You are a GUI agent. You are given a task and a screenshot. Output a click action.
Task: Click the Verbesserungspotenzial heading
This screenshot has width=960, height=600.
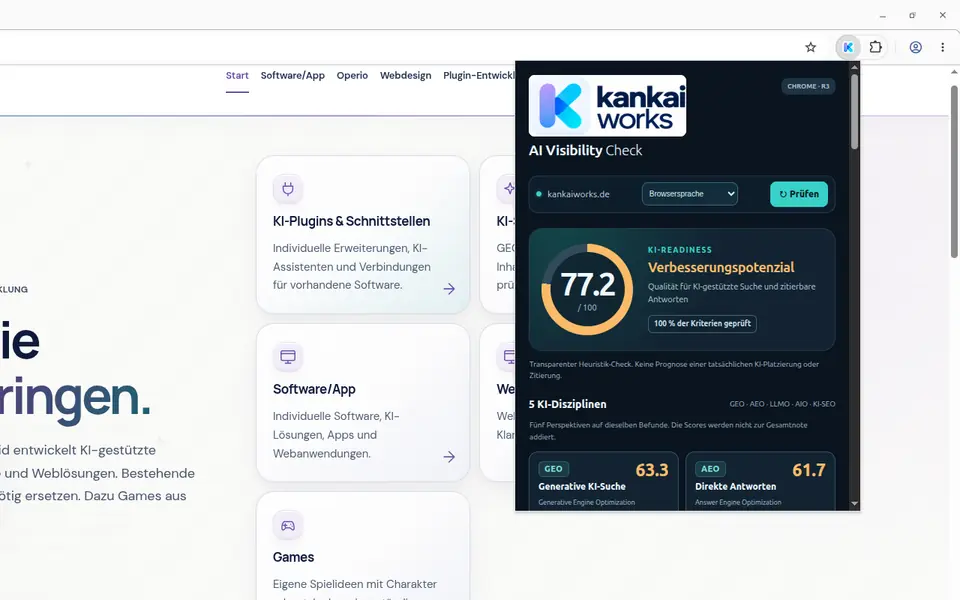[721, 268]
